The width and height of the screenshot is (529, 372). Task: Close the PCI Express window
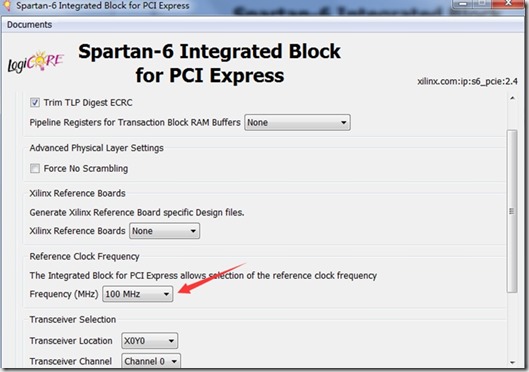tap(509, 3)
